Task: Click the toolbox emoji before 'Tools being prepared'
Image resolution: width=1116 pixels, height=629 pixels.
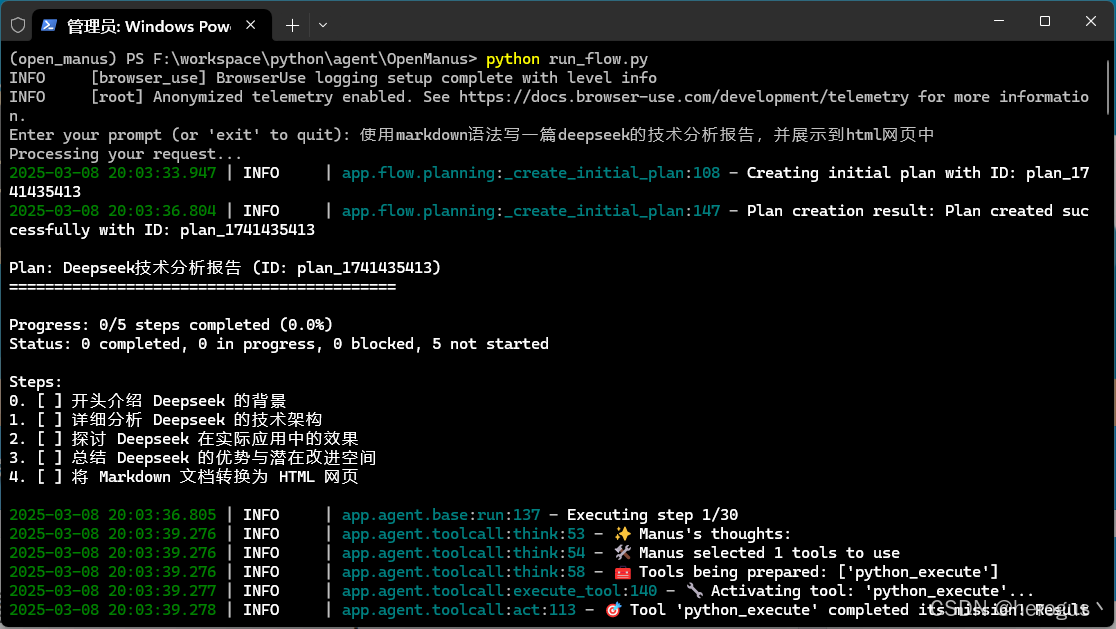Action: [623, 572]
